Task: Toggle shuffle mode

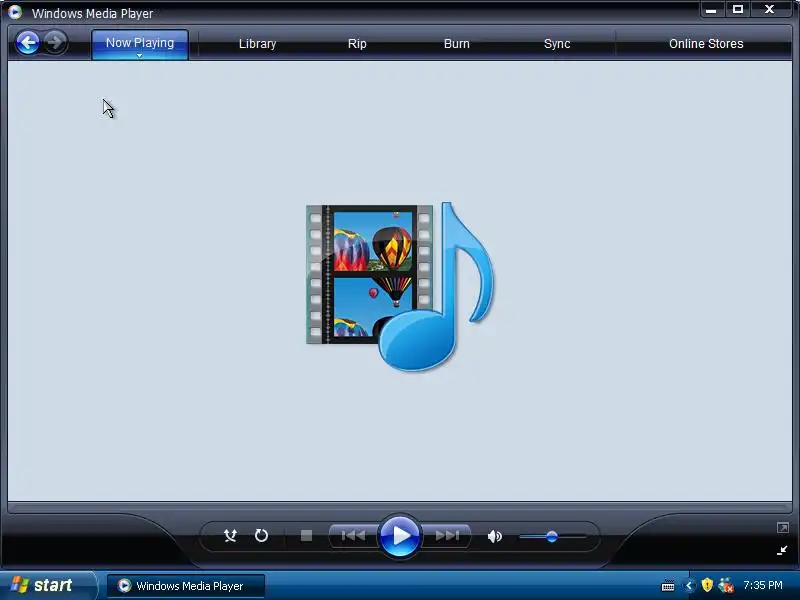Action: (230, 536)
